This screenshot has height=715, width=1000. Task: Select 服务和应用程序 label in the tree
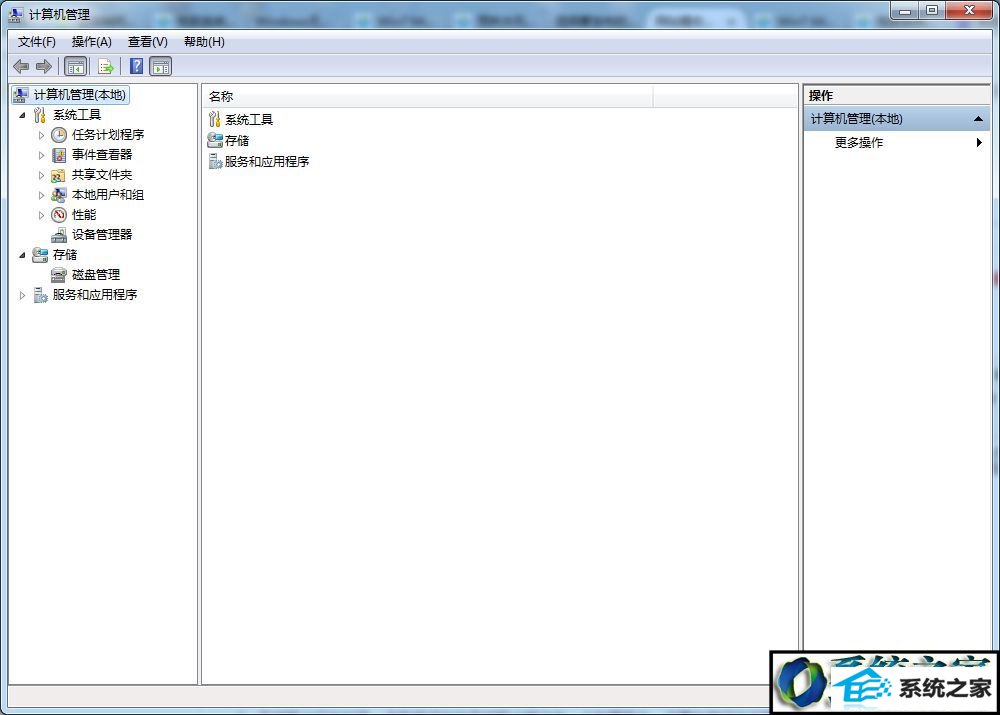click(x=95, y=295)
